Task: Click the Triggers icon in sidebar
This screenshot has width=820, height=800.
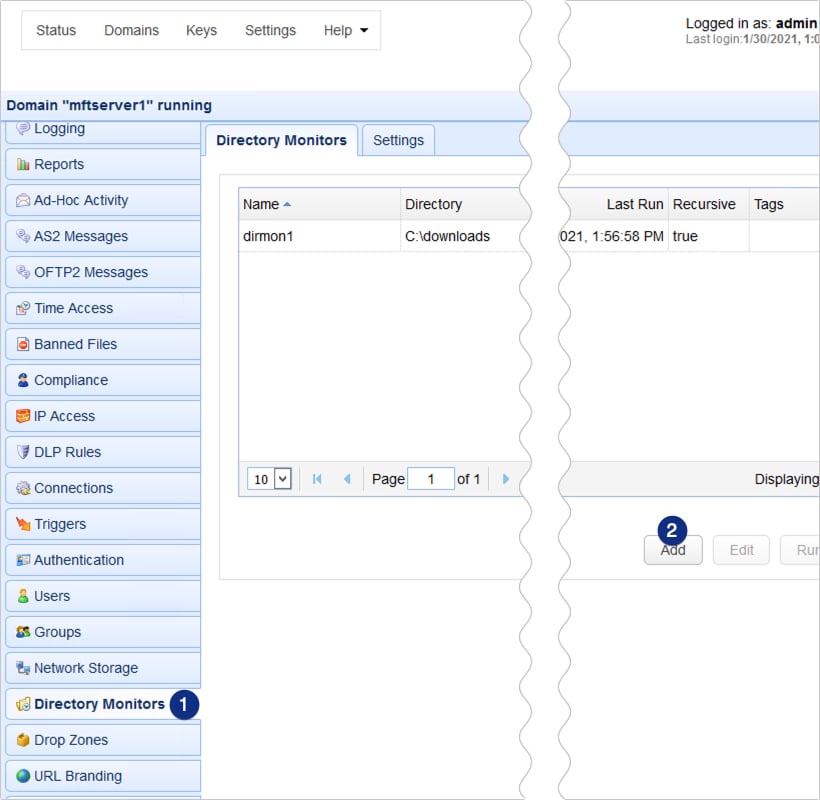Action: click(x=23, y=524)
